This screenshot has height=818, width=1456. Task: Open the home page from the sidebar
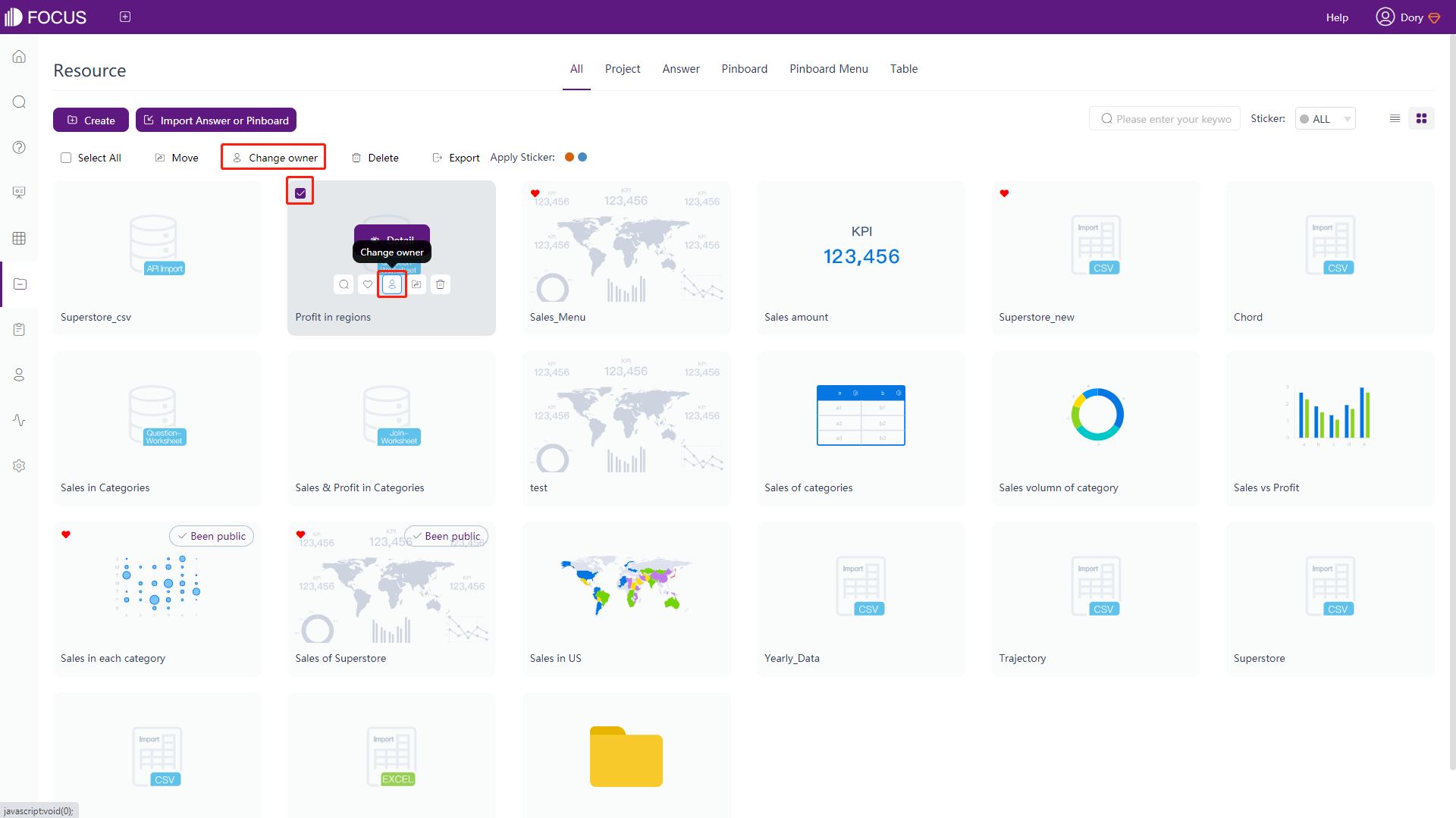(x=19, y=57)
